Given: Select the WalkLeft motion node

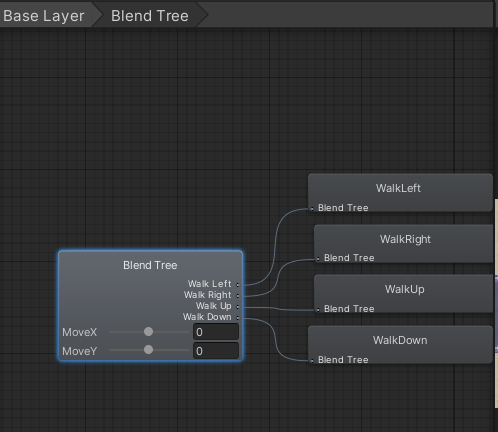Looking at the screenshot, I should 400,193.
